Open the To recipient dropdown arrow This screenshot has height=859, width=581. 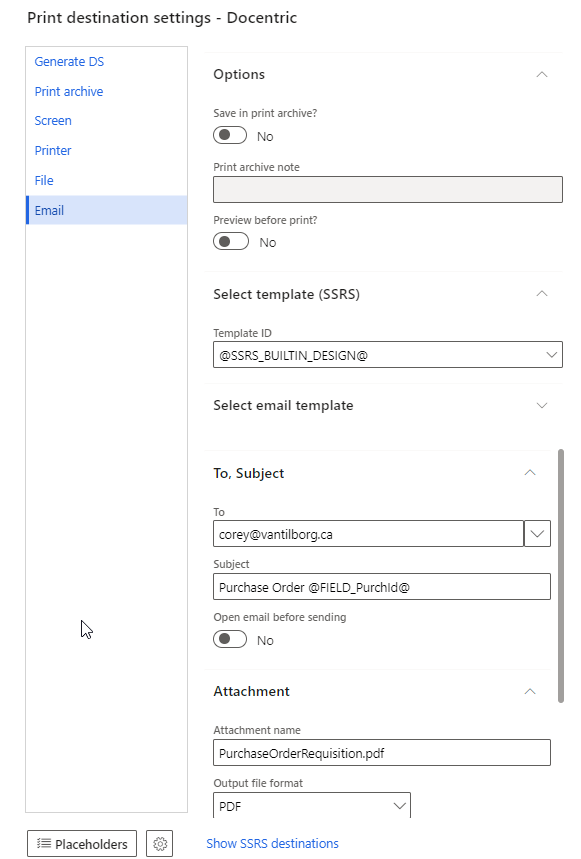click(537, 534)
